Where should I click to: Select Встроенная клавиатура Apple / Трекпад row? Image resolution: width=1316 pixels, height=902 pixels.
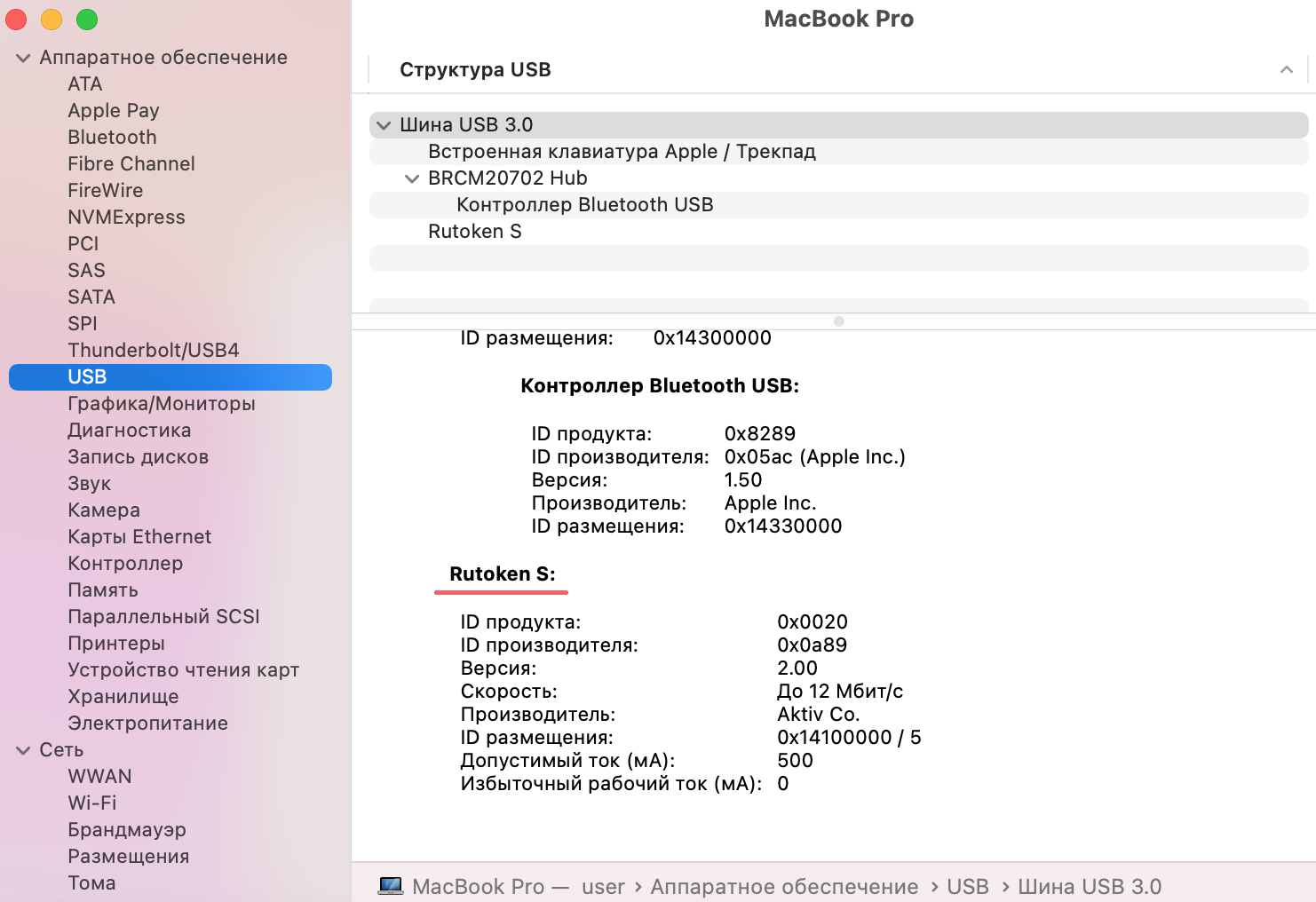(x=838, y=152)
